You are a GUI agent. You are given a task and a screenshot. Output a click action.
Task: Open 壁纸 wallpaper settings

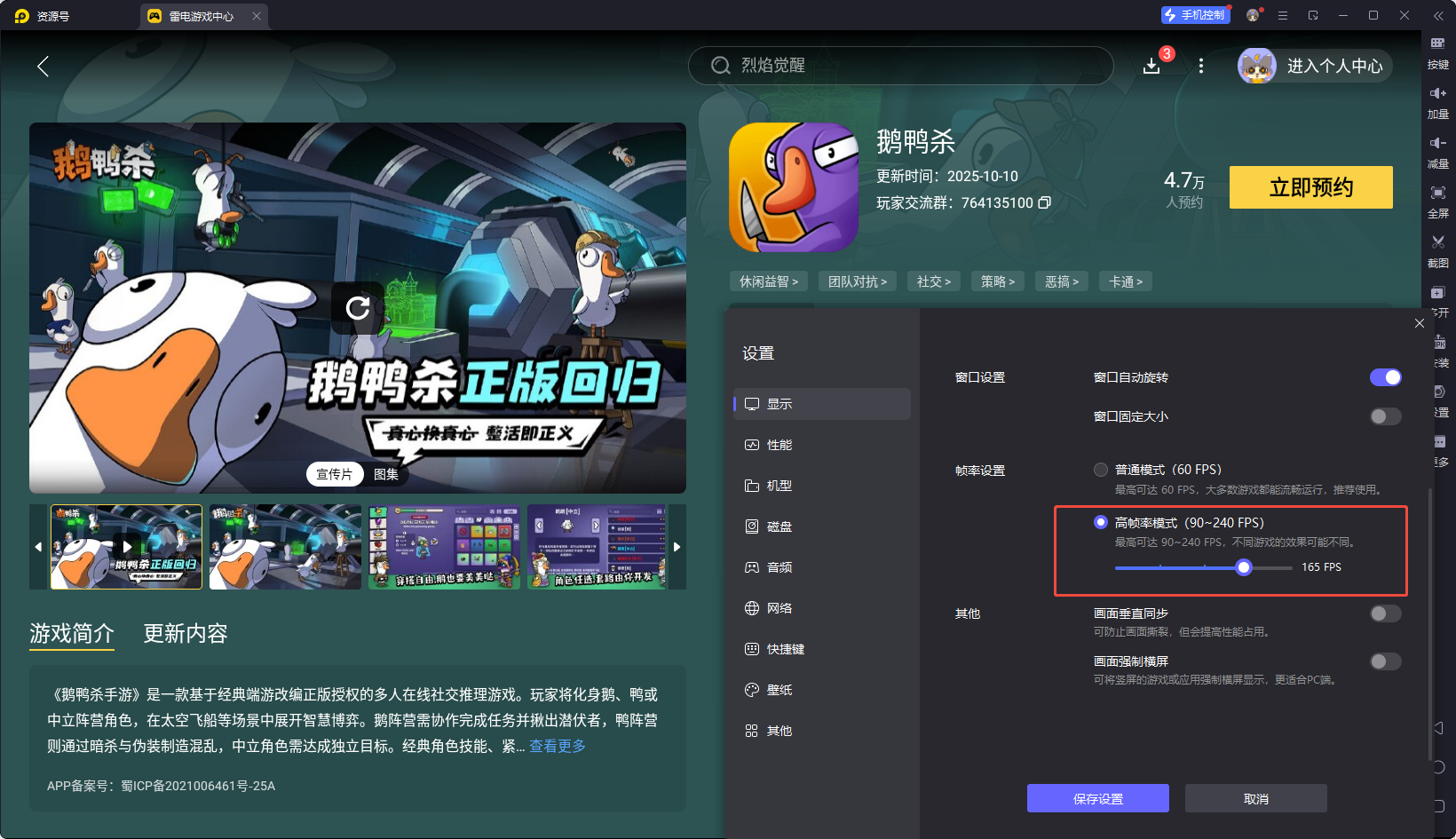tap(780, 689)
